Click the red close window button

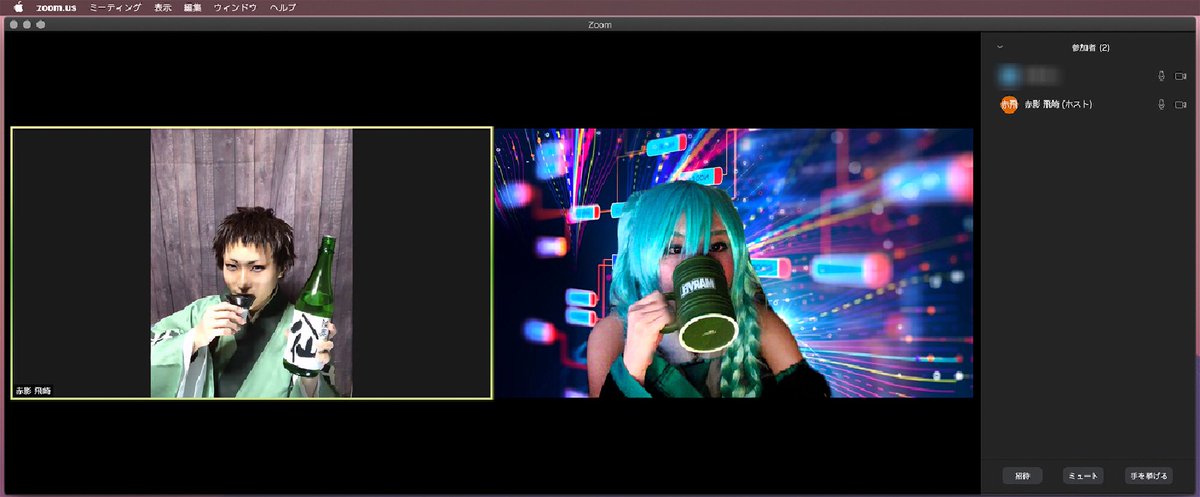pos(13,25)
